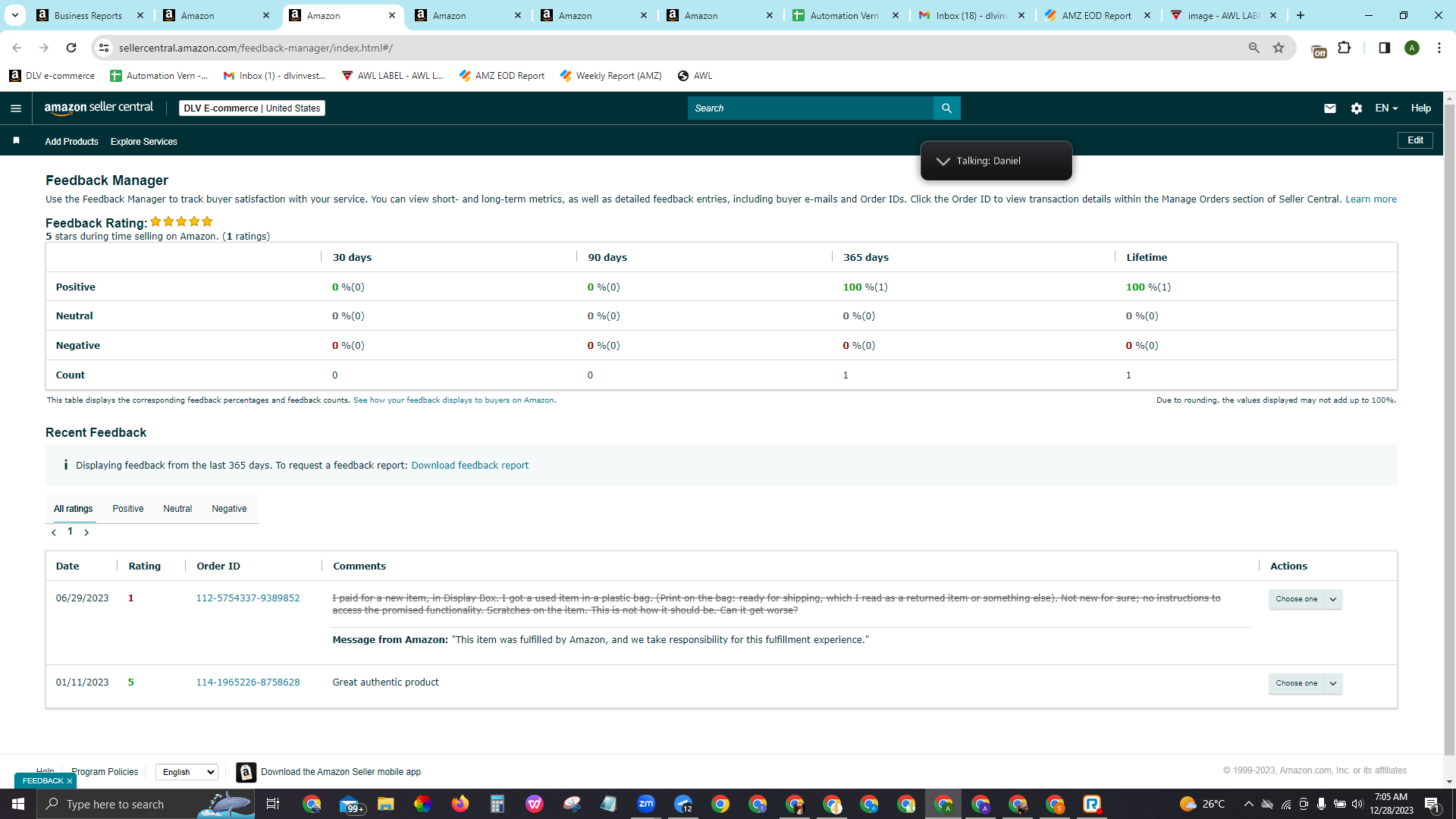This screenshot has height=819, width=1456.
Task: Click the Edit button in navigation bar
Action: [x=1415, y=140]
